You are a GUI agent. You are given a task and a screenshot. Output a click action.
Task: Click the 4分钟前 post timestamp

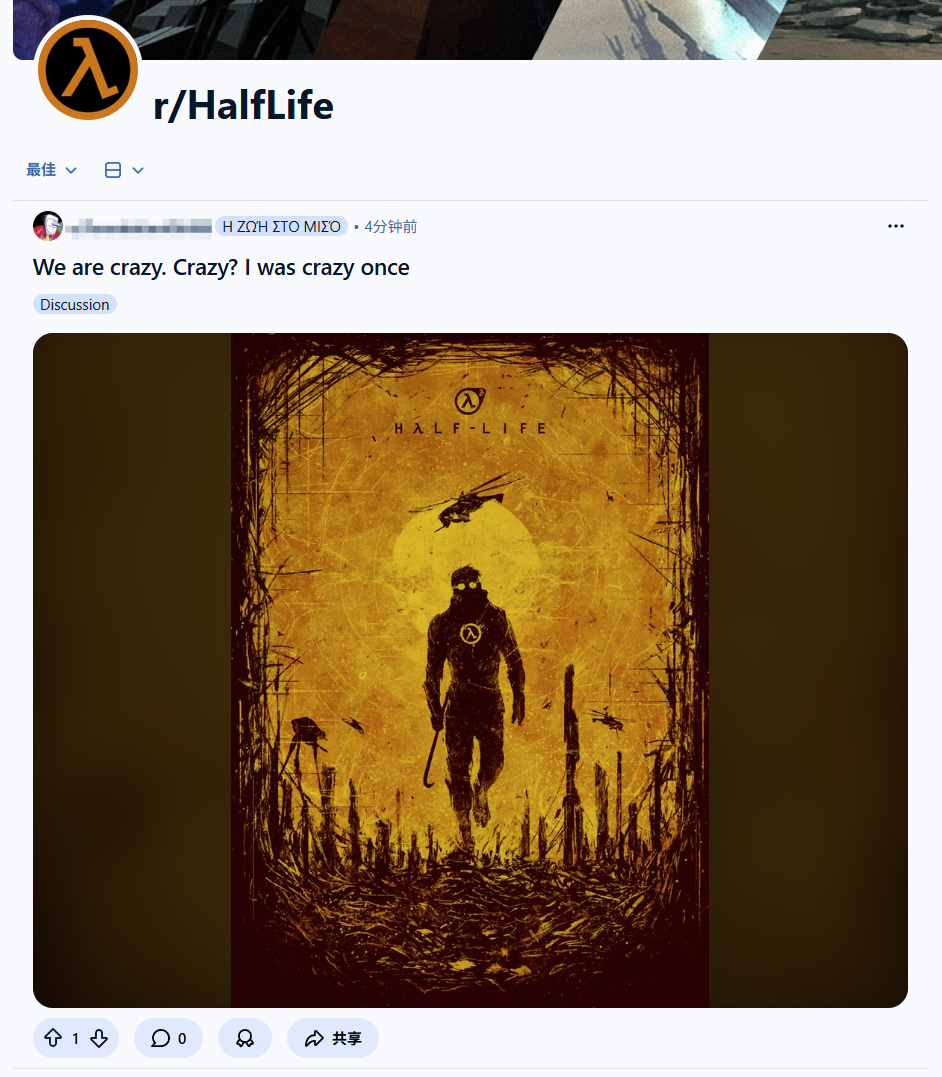[x=391, y=227]
